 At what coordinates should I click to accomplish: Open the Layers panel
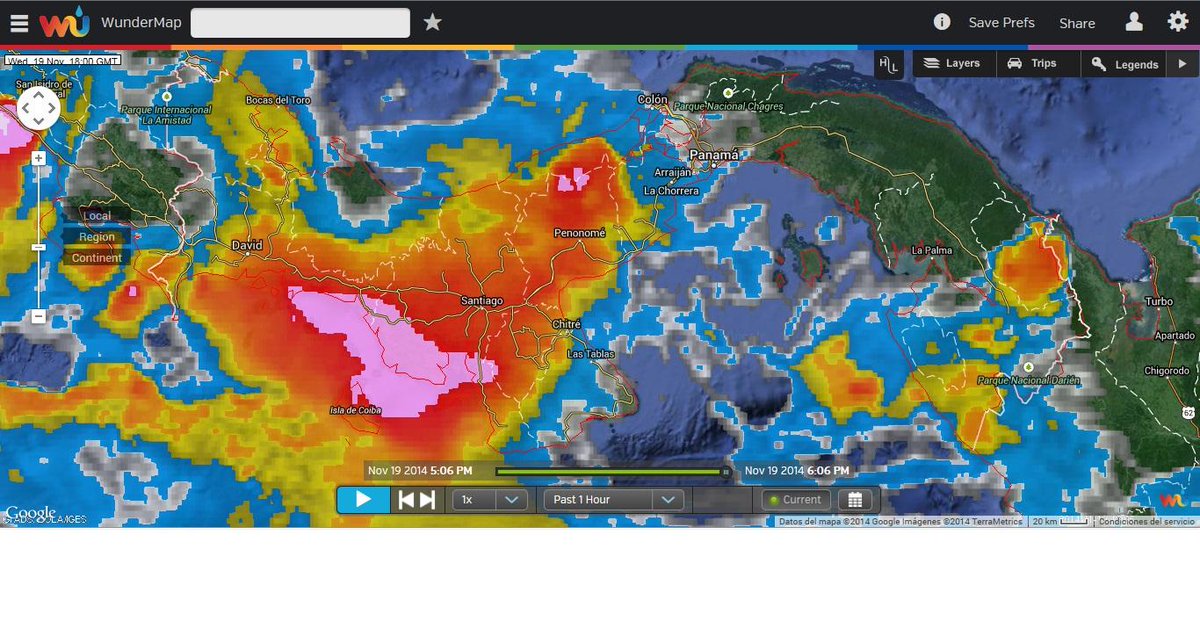[x=953, y=63]
